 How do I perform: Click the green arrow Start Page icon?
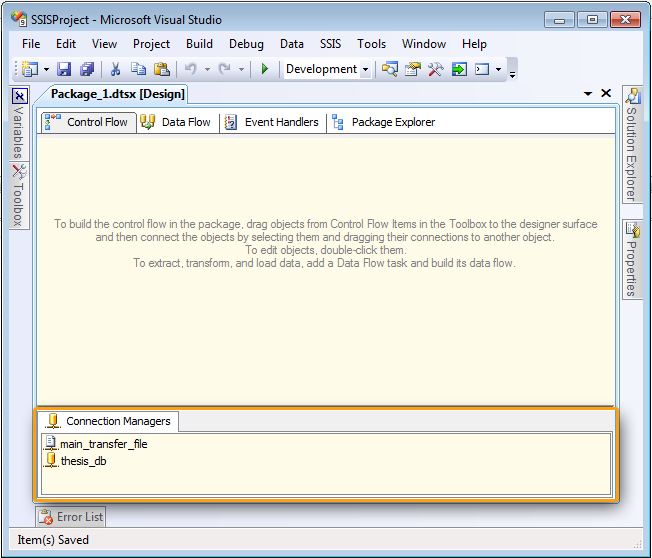(459, 69)
